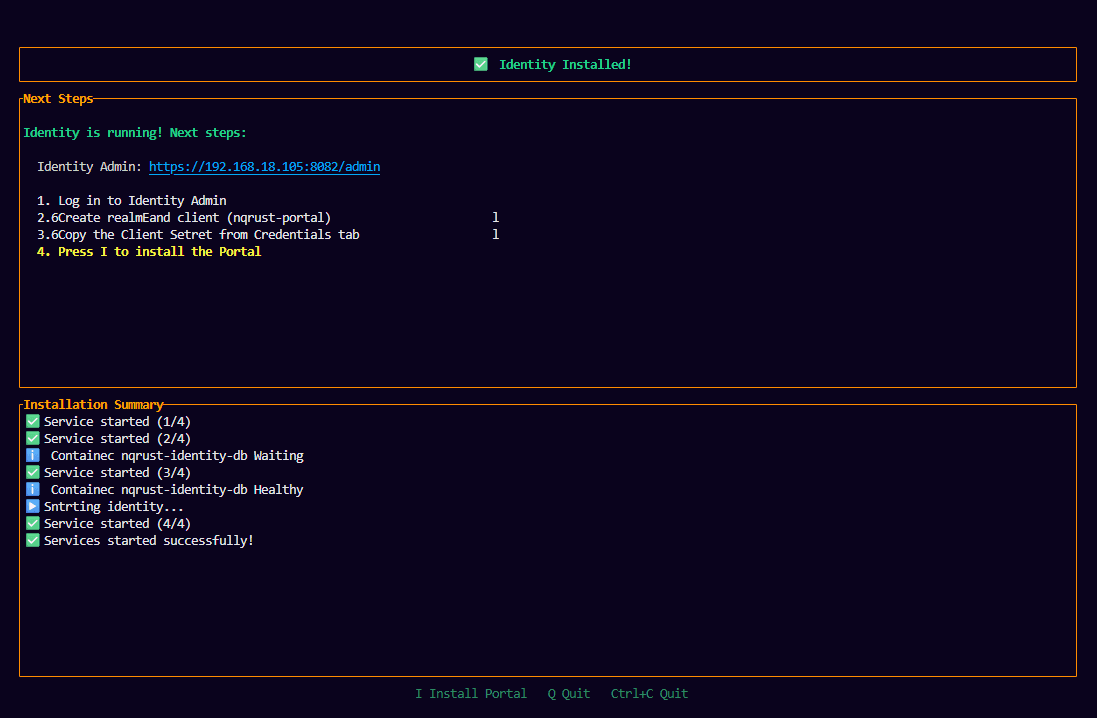Click the 'Next Steps' panel title

pos(58,99)
